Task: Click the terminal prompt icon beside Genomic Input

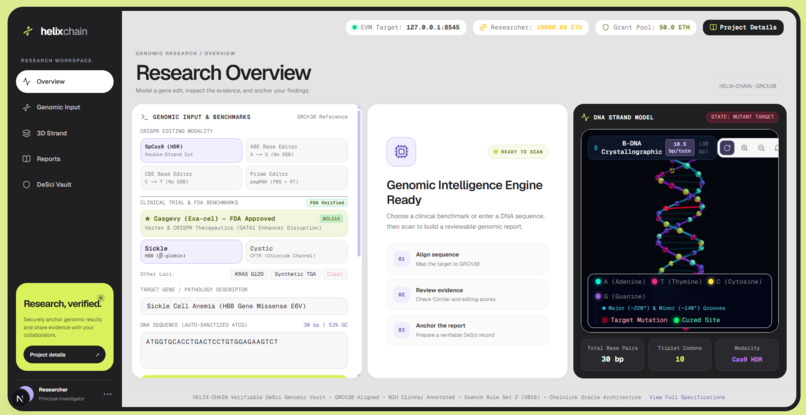Action: pos(144,117)
